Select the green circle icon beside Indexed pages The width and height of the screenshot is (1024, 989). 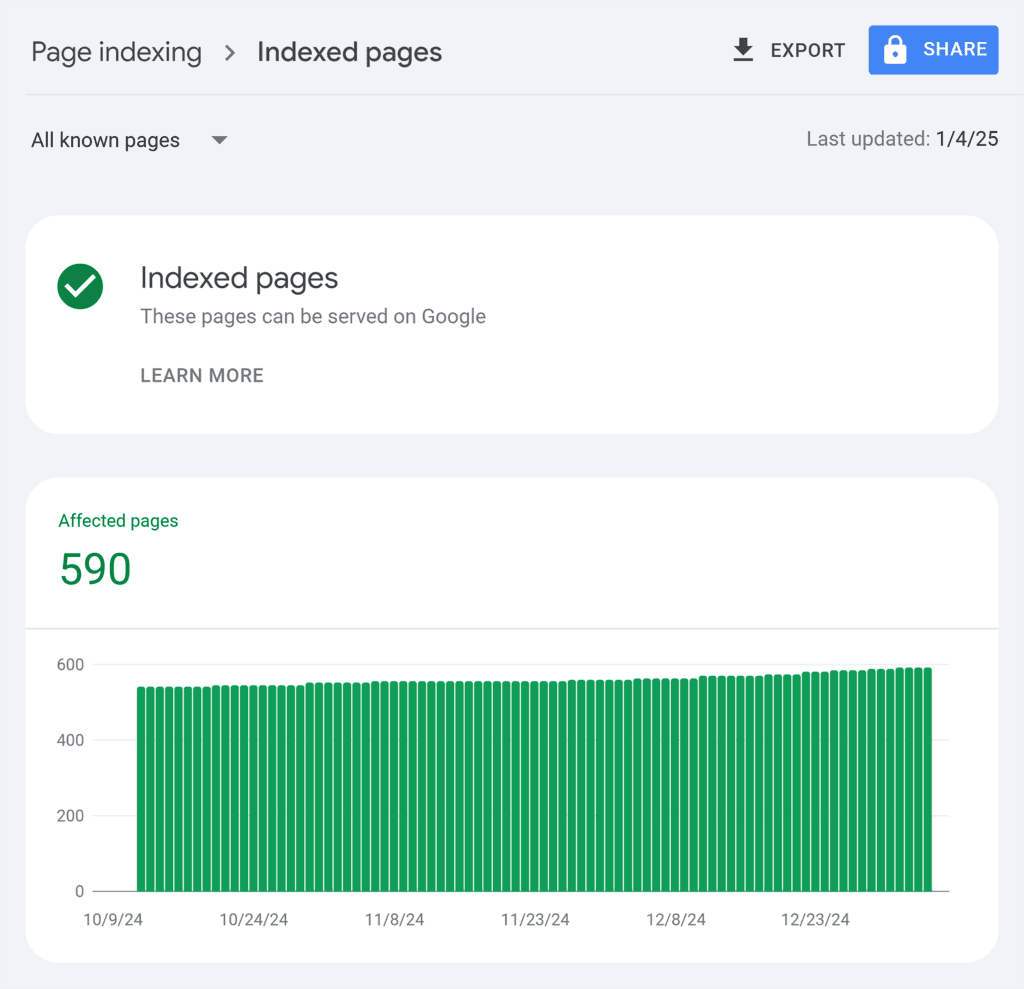(80, 287)
